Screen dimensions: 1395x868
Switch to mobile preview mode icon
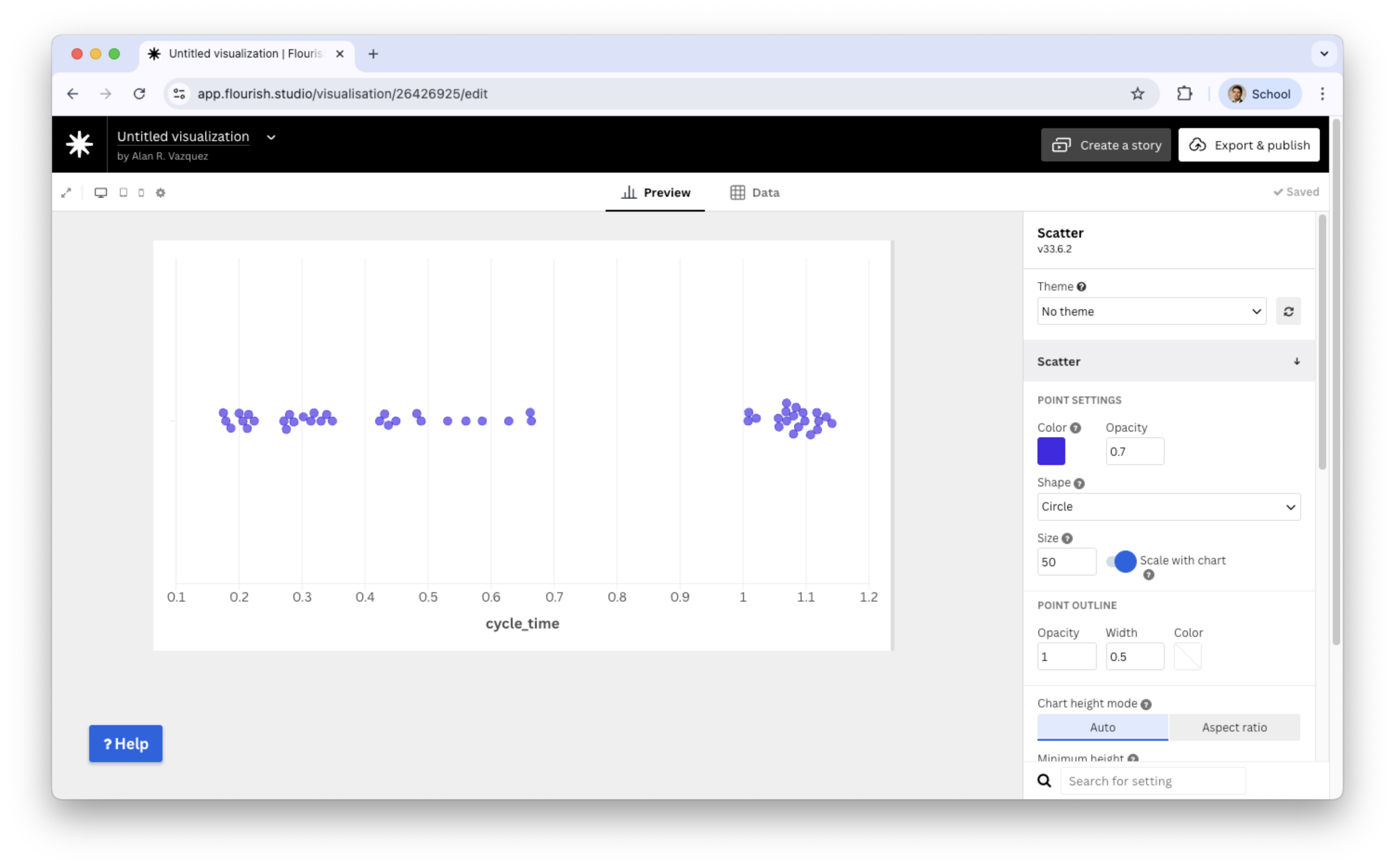[x=141, y=193]
